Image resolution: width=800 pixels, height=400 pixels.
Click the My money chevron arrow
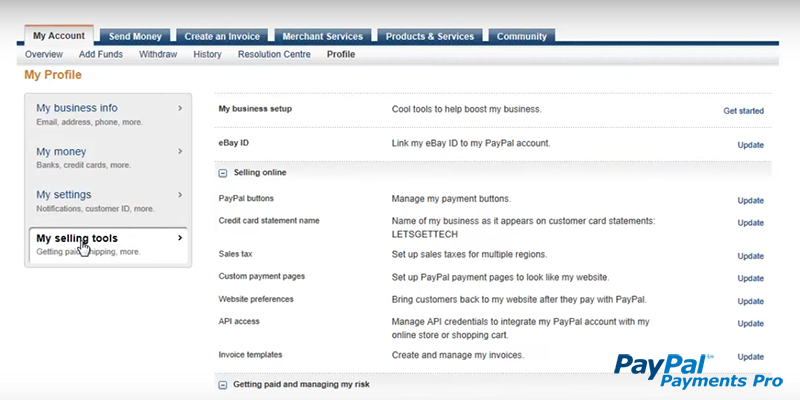[180, 151]
